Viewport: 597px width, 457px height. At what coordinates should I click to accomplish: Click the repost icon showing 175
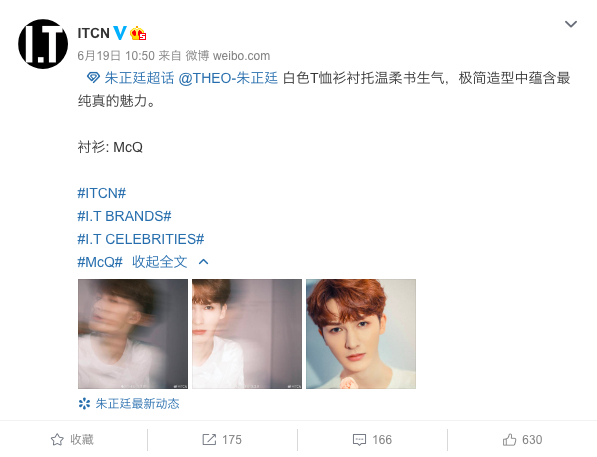click(x=209, y=439)
